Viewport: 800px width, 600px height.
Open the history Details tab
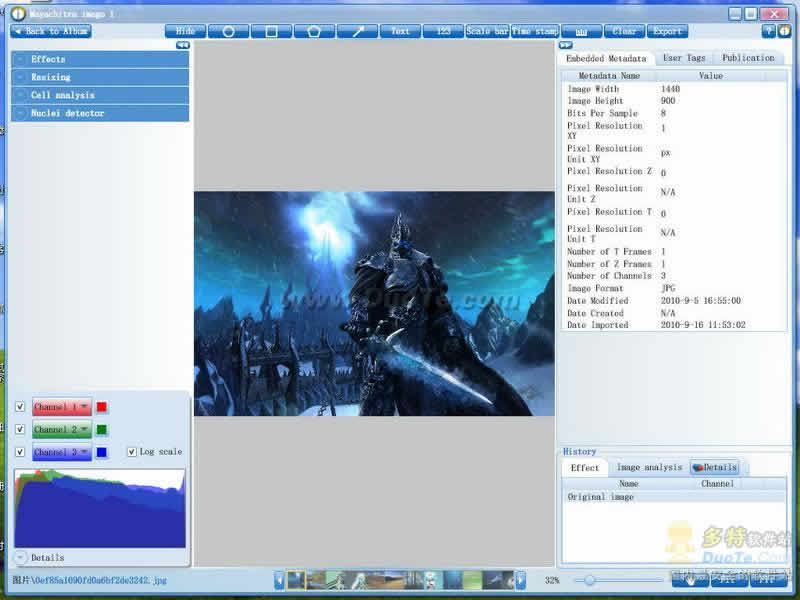(x=714, y=467)
